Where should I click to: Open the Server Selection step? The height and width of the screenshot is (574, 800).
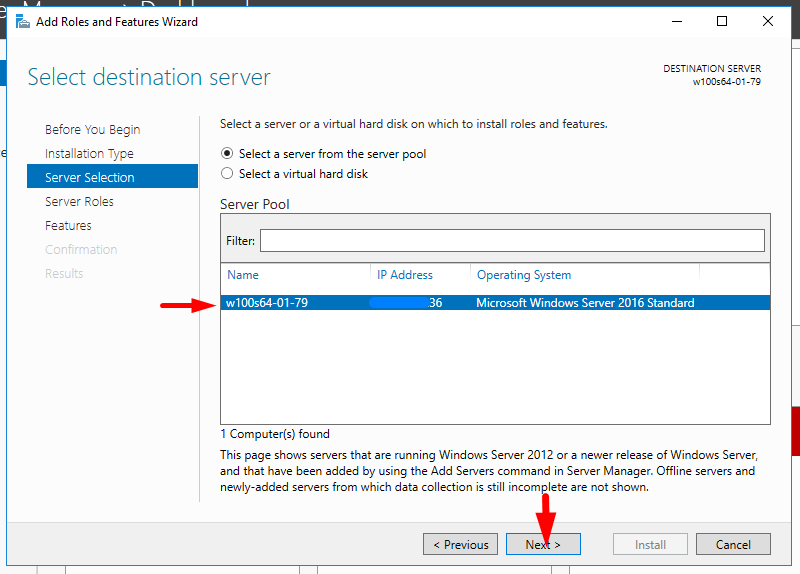89,178
